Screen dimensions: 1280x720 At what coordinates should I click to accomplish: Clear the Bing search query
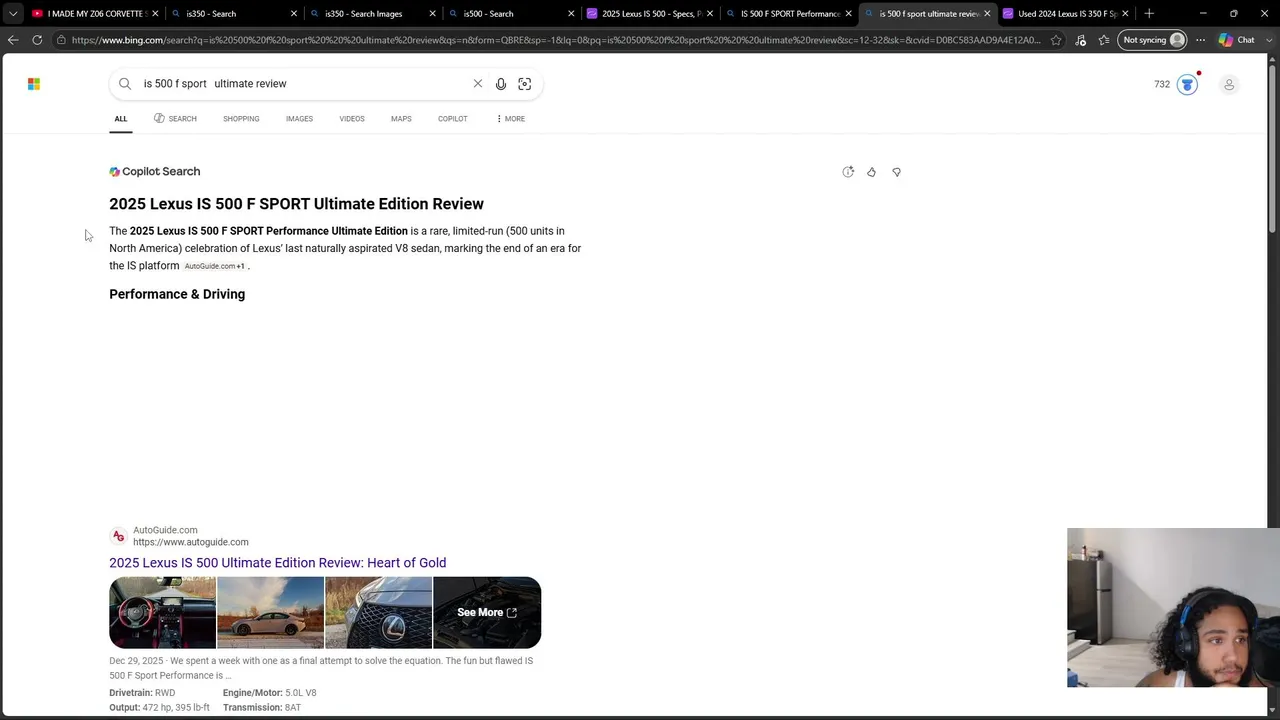(x=478, y=84)
